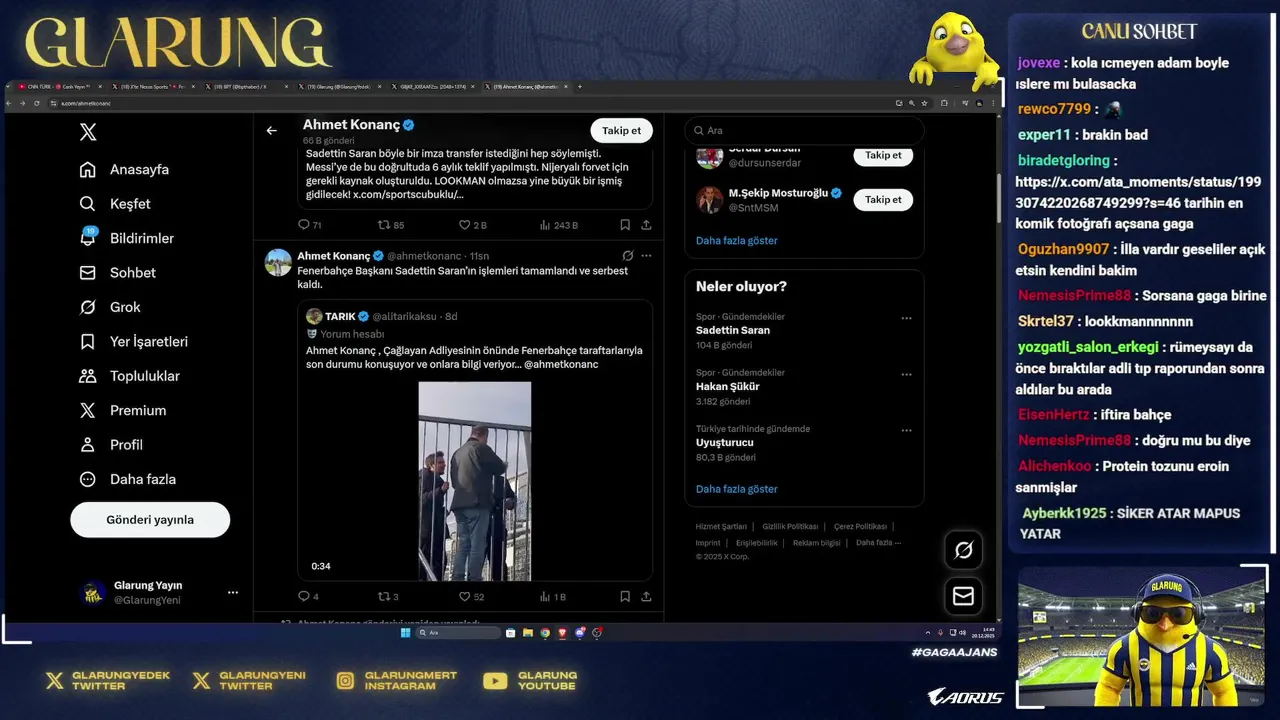Follow Ahmet Konanç with Takip et
The width and height of the screenshot is (1280, 720).
[x=621, y=130]
